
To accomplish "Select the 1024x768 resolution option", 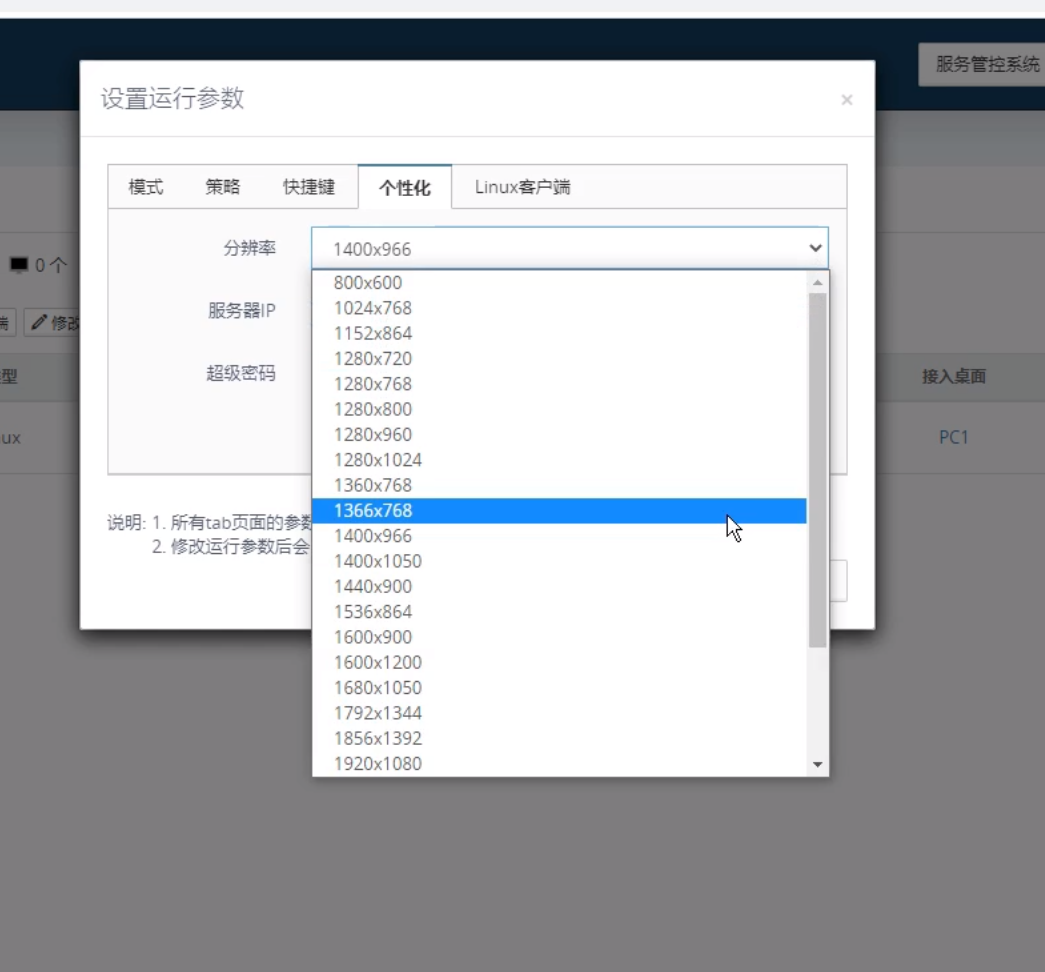I will point(373,308).
